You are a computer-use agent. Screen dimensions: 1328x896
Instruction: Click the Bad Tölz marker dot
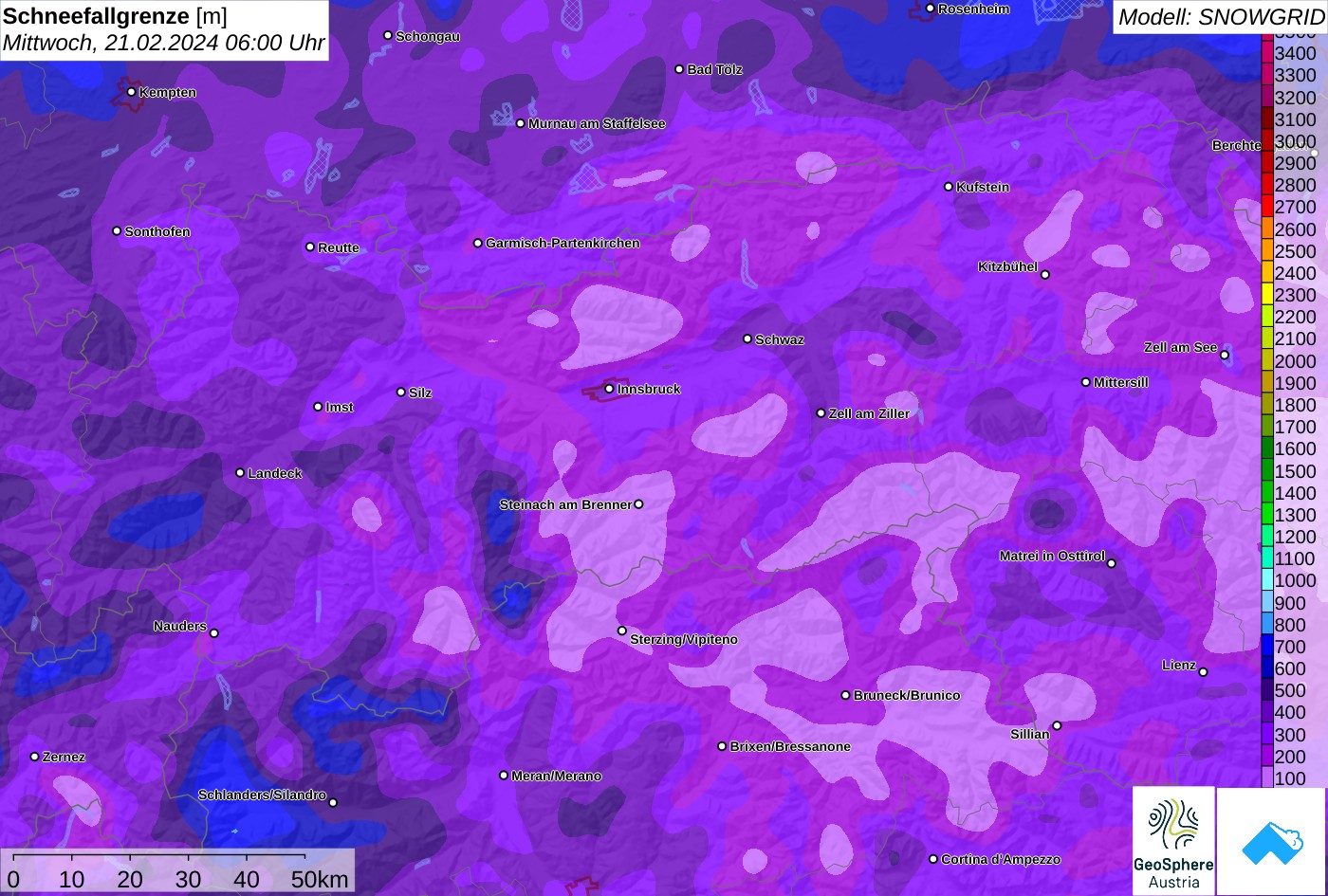point(679,69)
